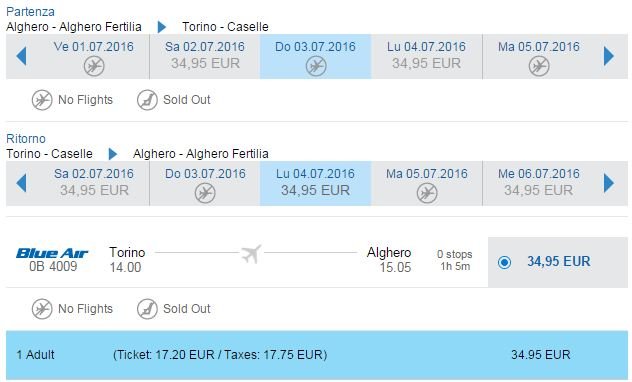Viewport: 632px width, 382px height.
Task: Select departure date Sa 02.07.2016
Action: click(205, 56)
